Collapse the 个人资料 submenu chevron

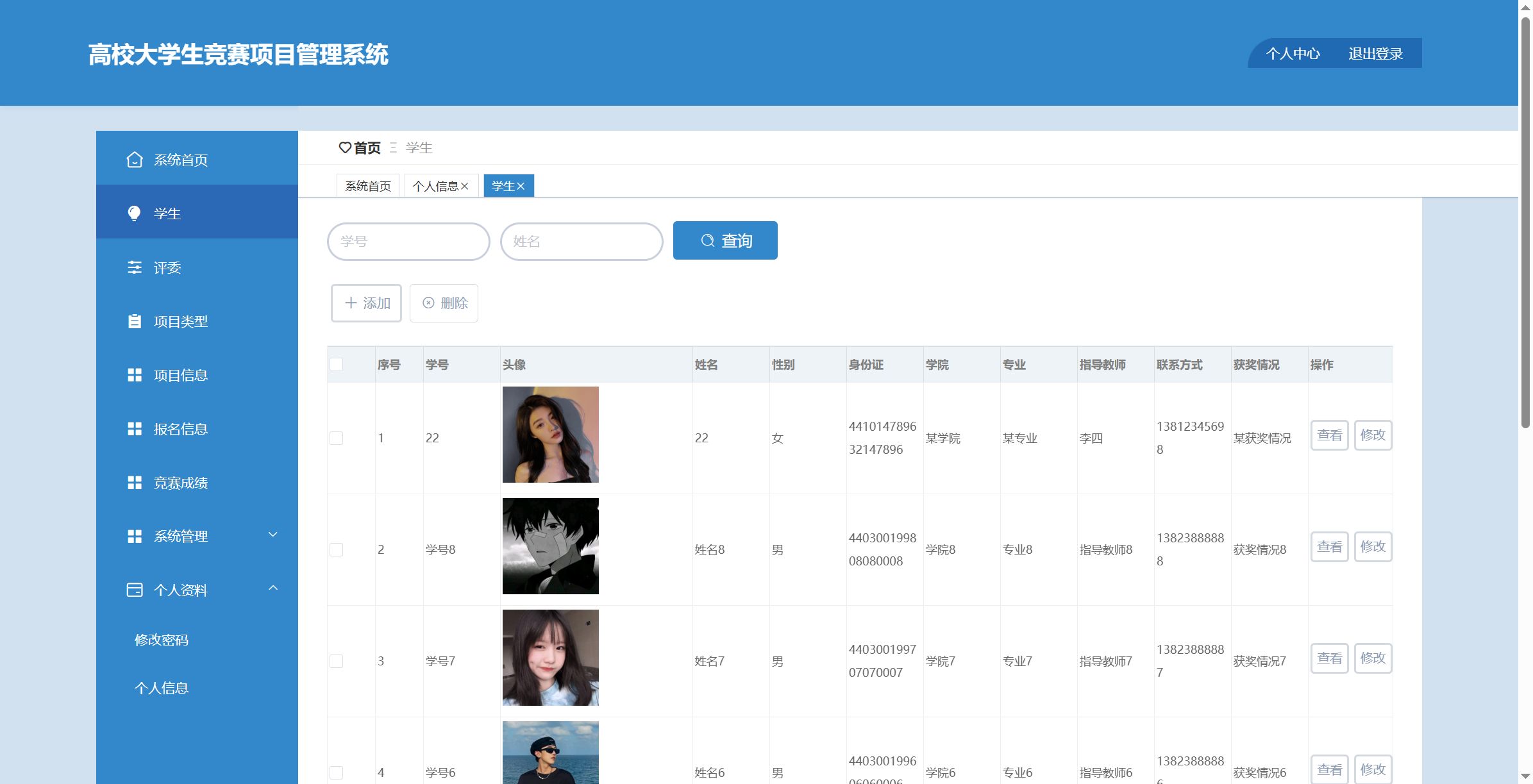[x=273, y=588]
